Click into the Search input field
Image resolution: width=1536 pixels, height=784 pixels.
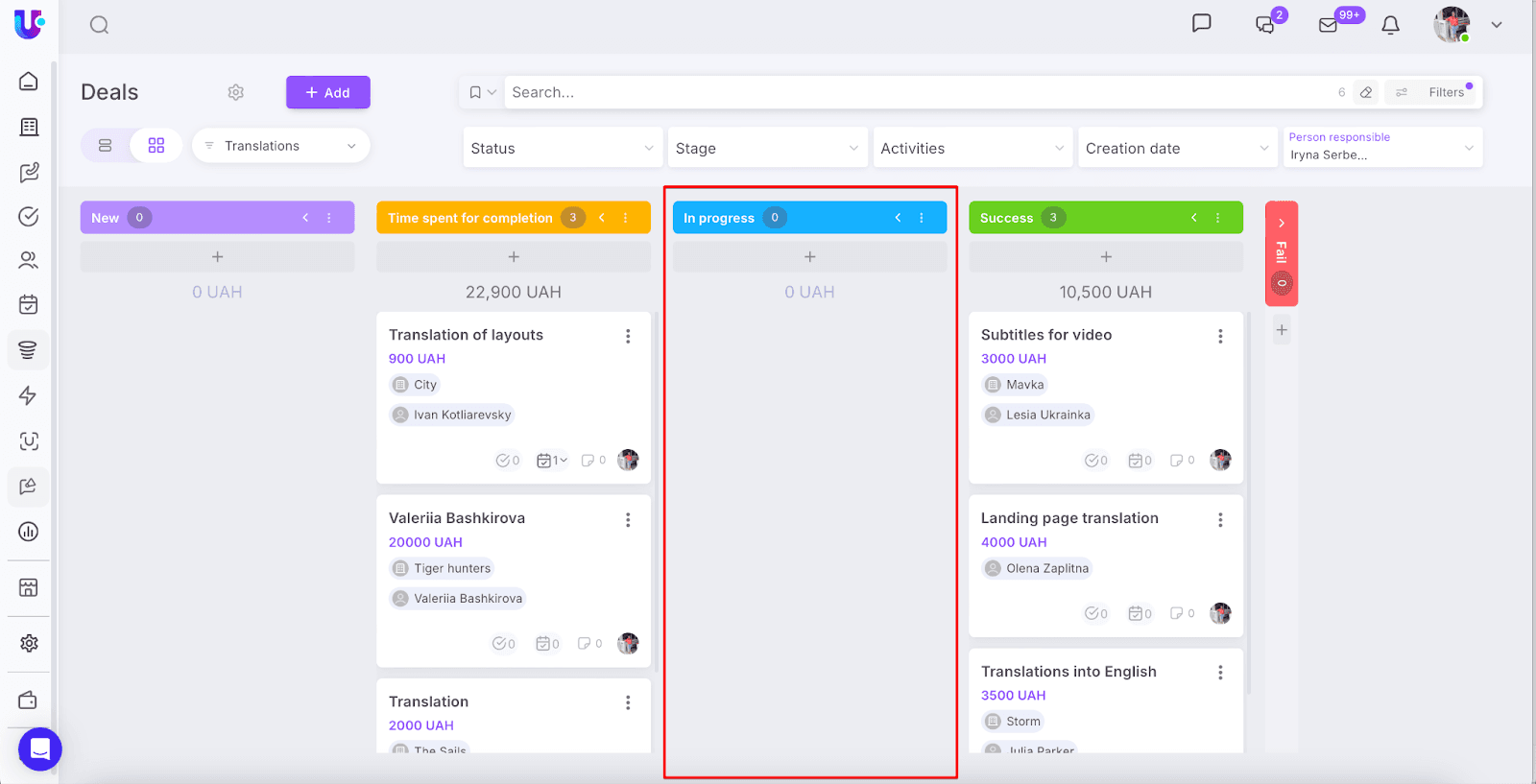(x=912, y=92)
